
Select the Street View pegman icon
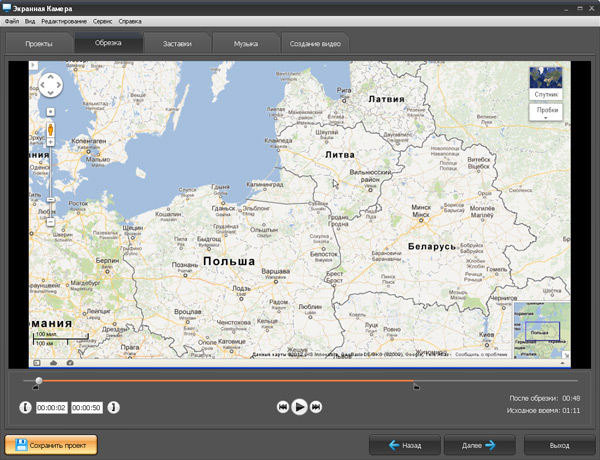click(x=49, y=130)
